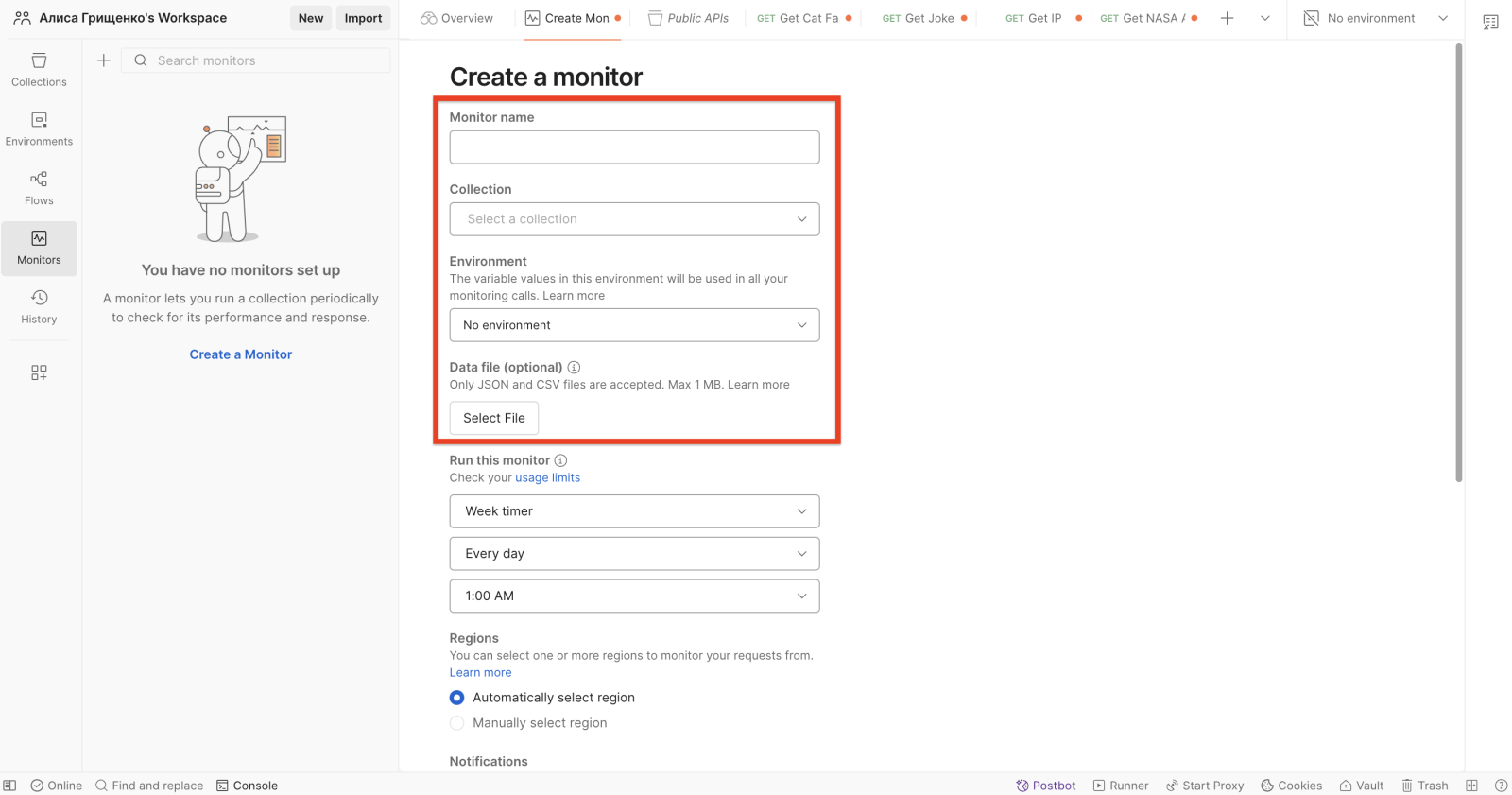1512x795 pixels.
Task: Select Manually select region radio
Action: tap(457, 723)
